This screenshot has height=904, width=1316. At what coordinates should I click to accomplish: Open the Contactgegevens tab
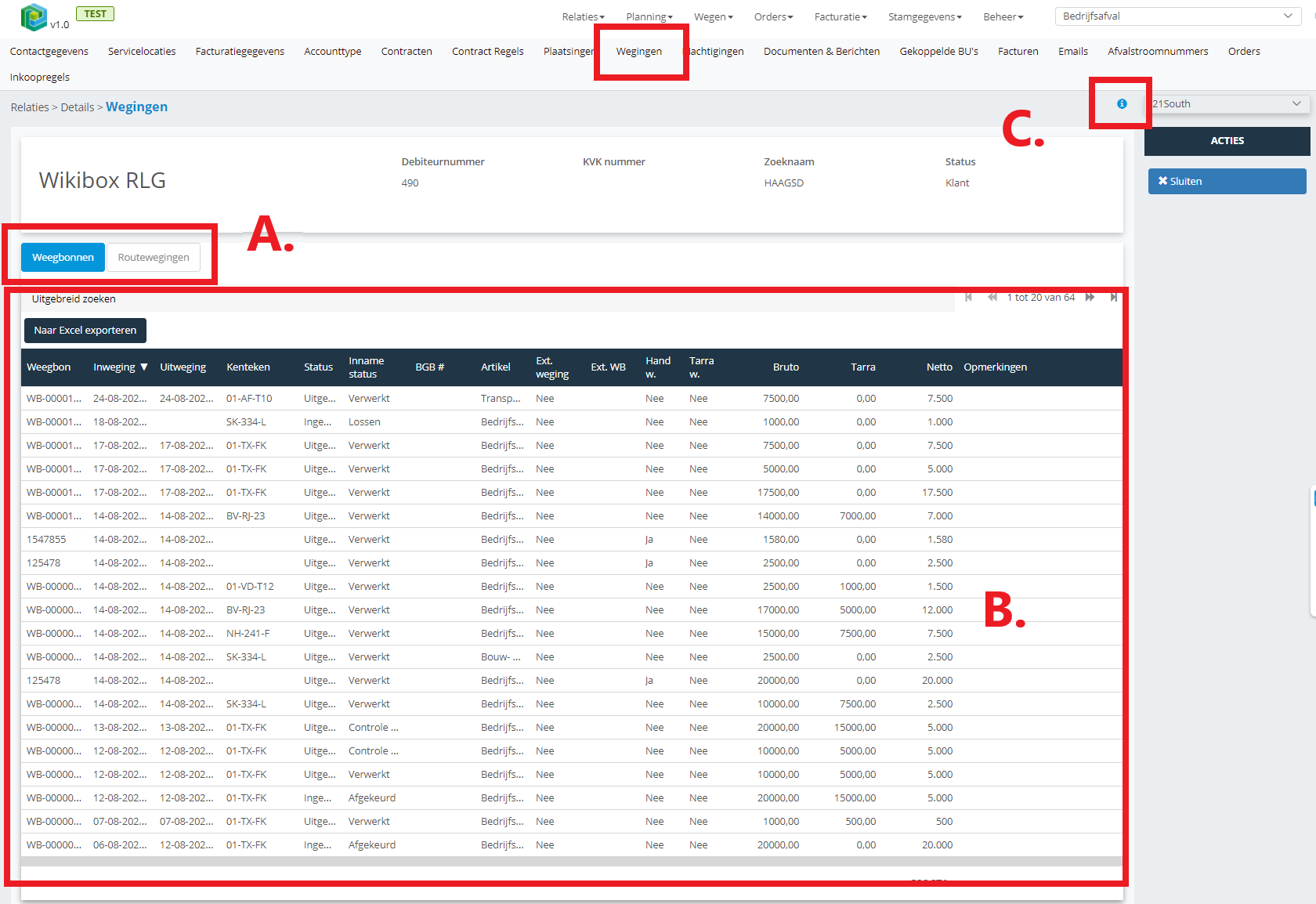click(x=49, y=51)
